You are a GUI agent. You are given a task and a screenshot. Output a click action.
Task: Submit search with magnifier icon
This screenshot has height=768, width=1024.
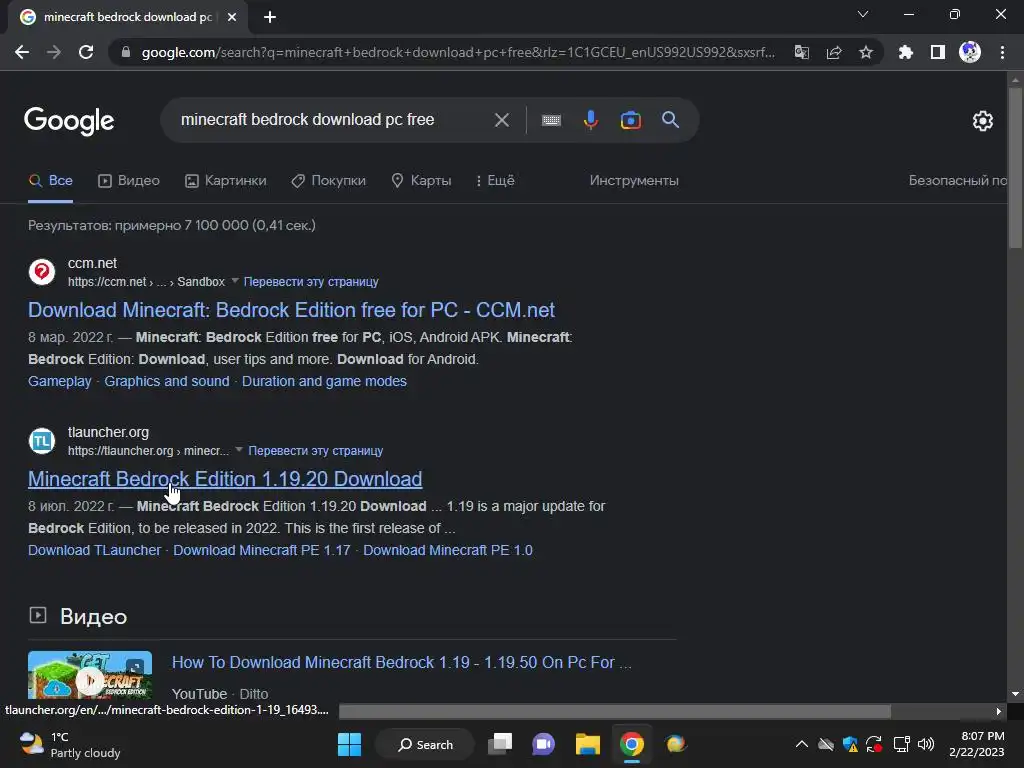(671, 120)
